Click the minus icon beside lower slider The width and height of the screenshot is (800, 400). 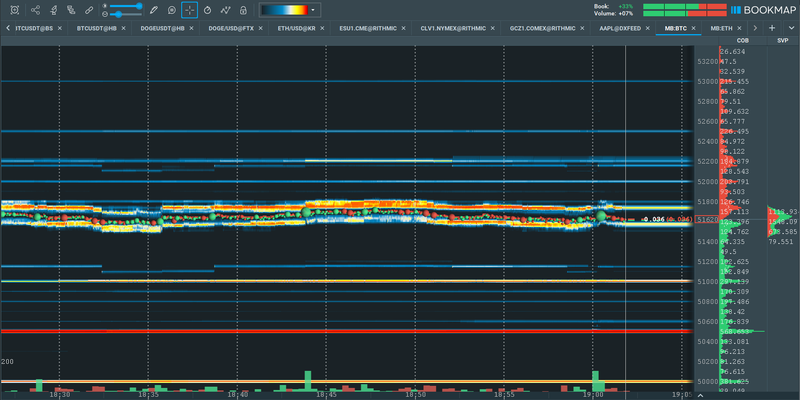pos(105,14)
